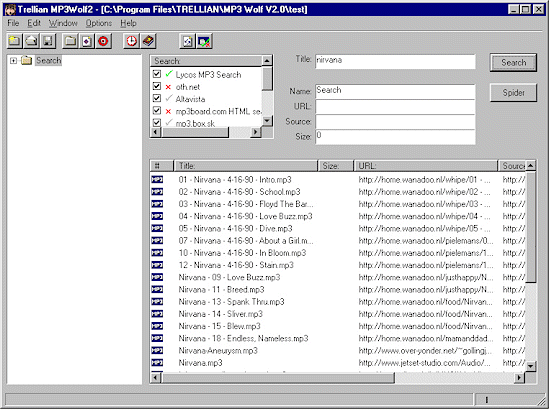
Task: Click the MP3 icon beside In Bloom.mp3
Action: click(x=157, y=253)
